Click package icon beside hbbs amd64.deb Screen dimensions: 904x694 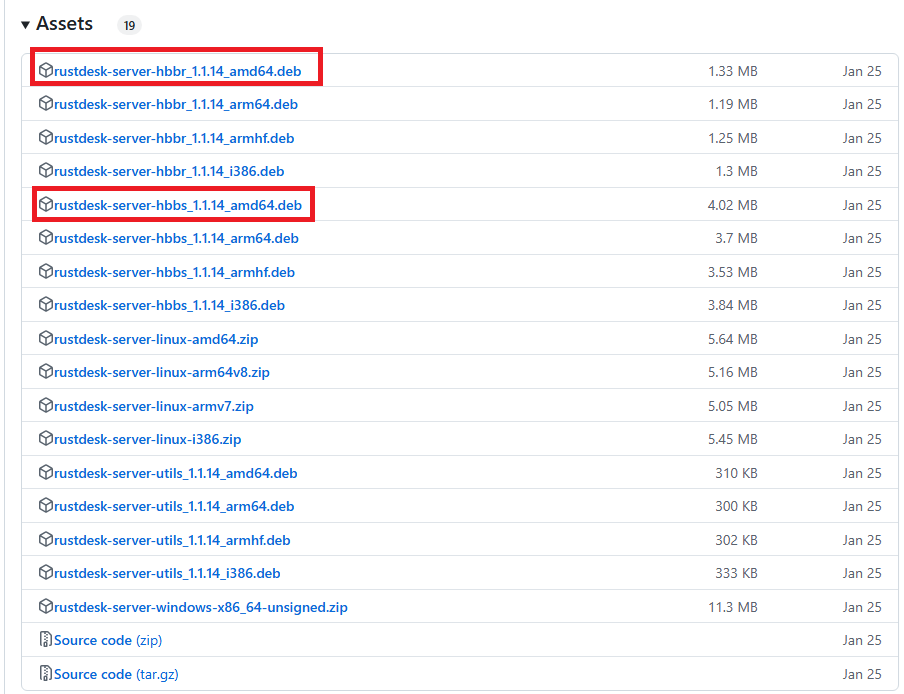click(x=45, y=205)
